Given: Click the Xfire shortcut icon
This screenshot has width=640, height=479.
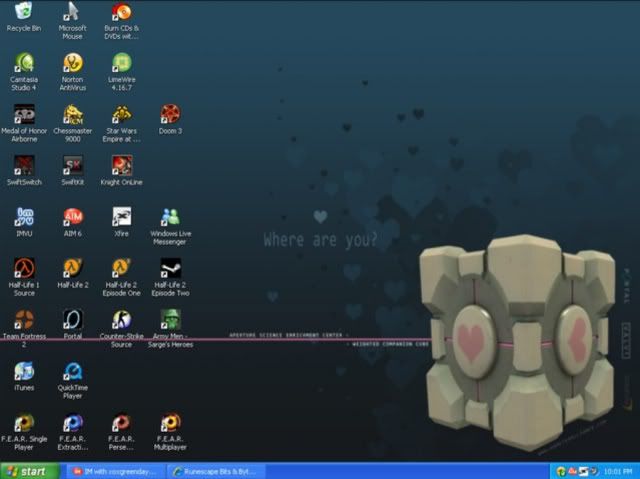Looking at the screenshot, I should pos(121,217).
